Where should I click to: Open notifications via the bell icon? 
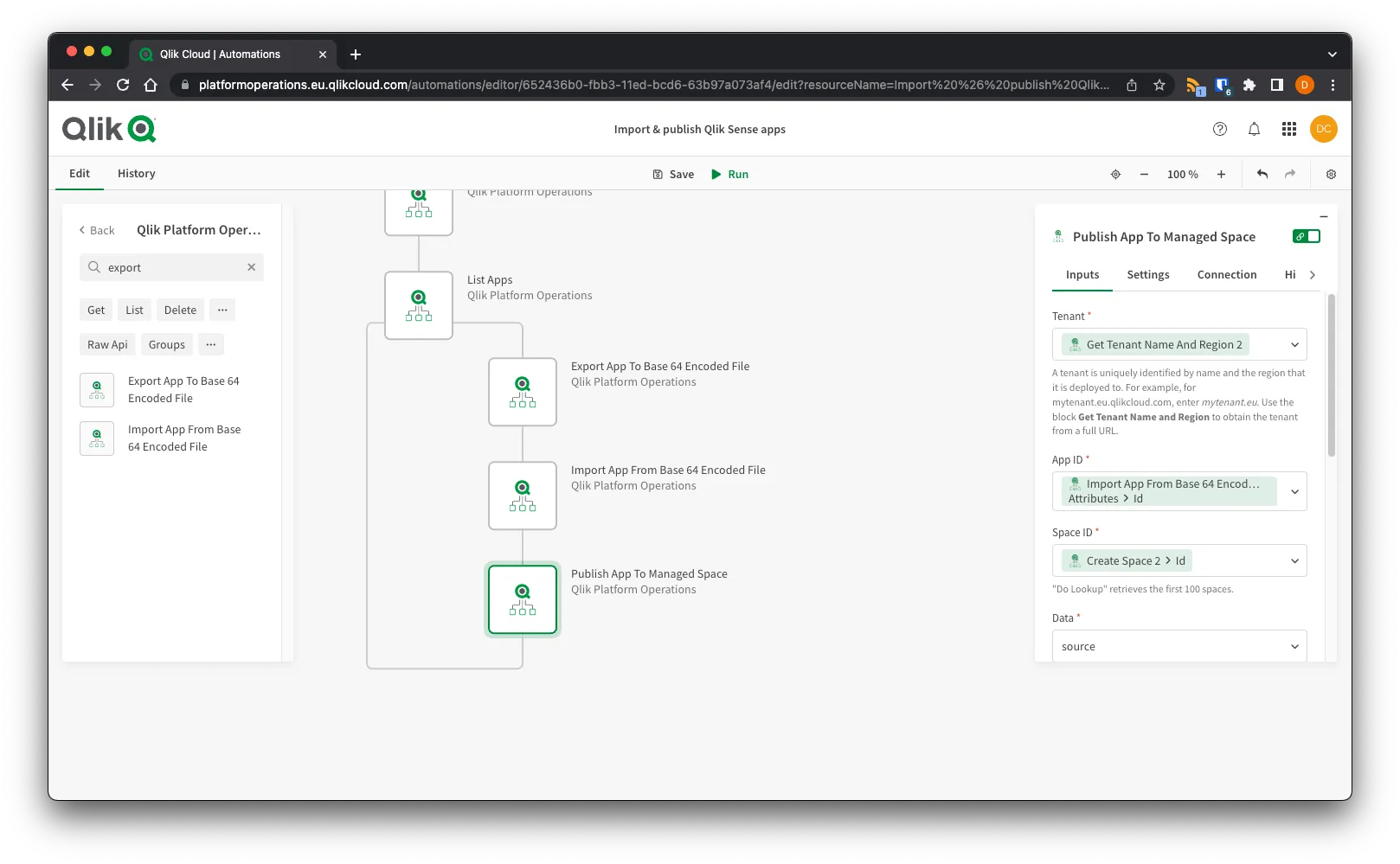(x=1254, y=129)
